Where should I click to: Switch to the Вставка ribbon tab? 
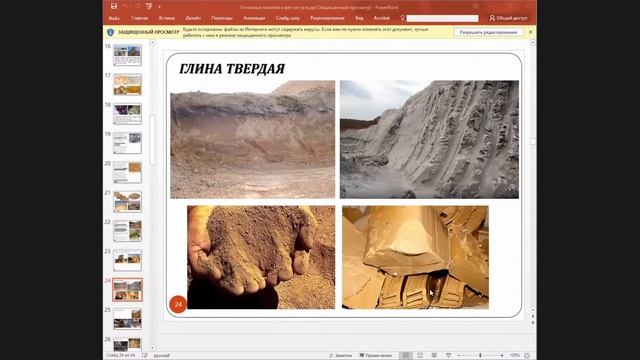167,18
